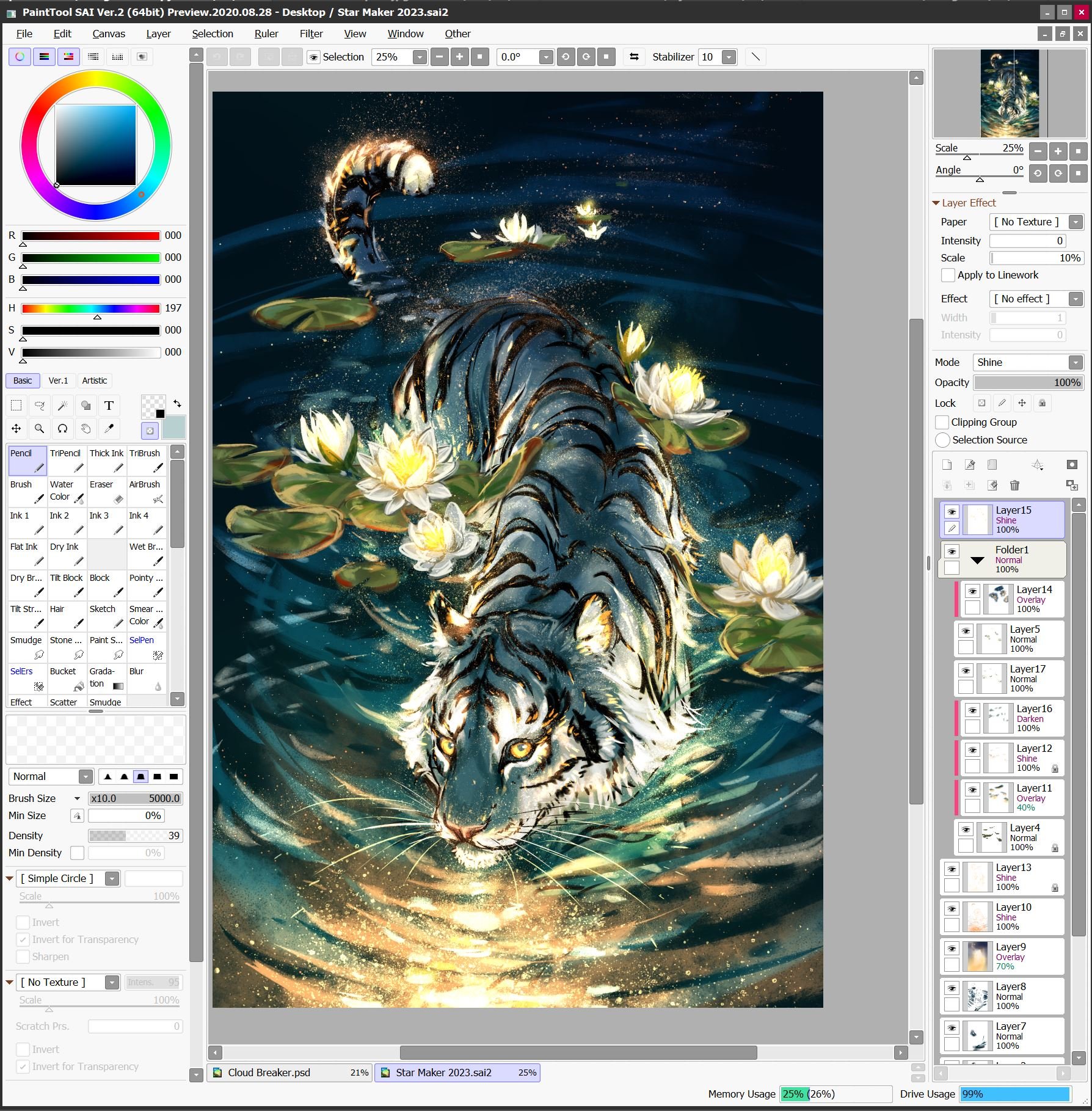The width and height of the screenshot is (1092, 1111).
Task: Open the Paper texture dropdown
Action: click(1076, 222)
